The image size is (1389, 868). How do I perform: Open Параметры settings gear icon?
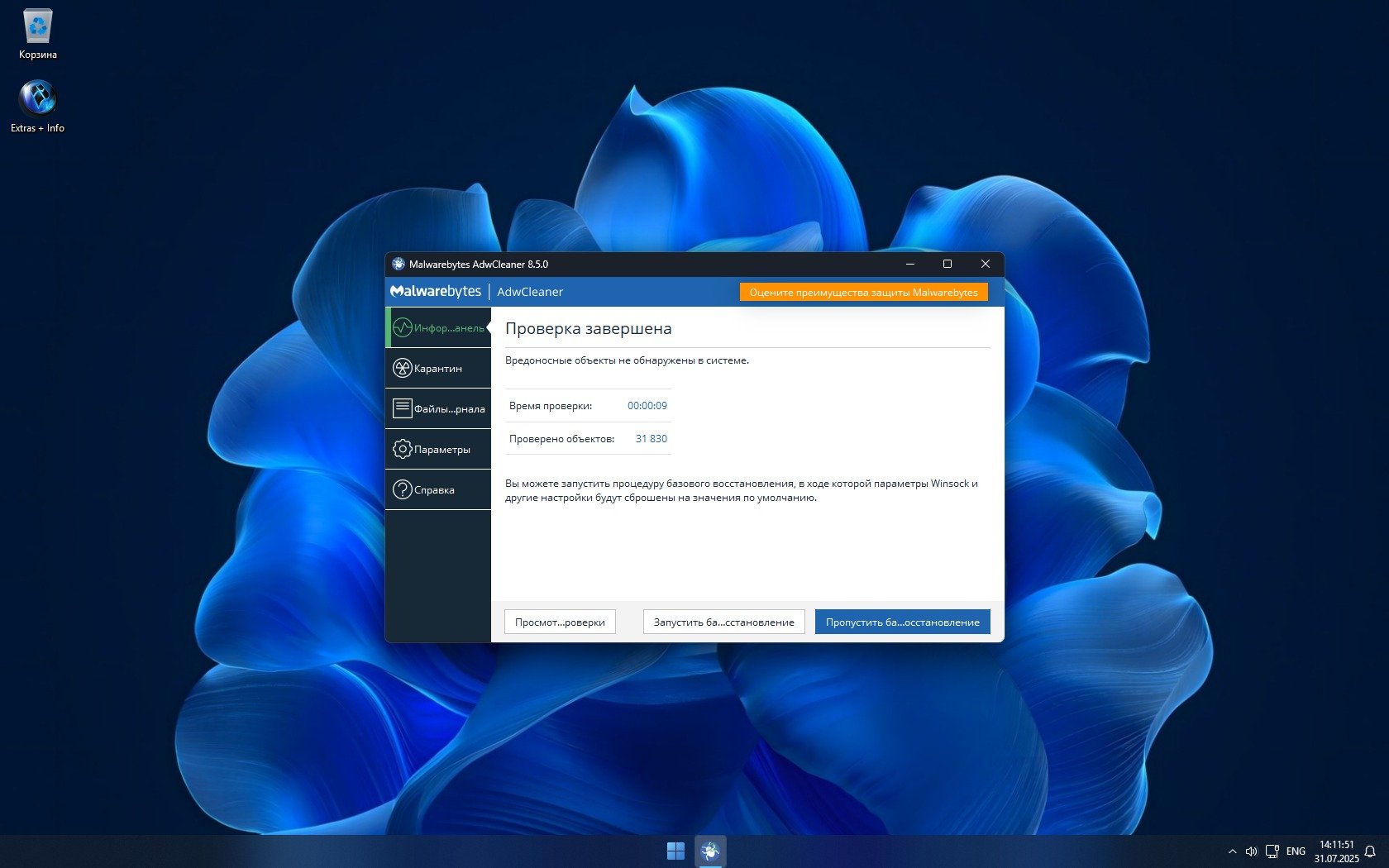click(x=403, y=450)
